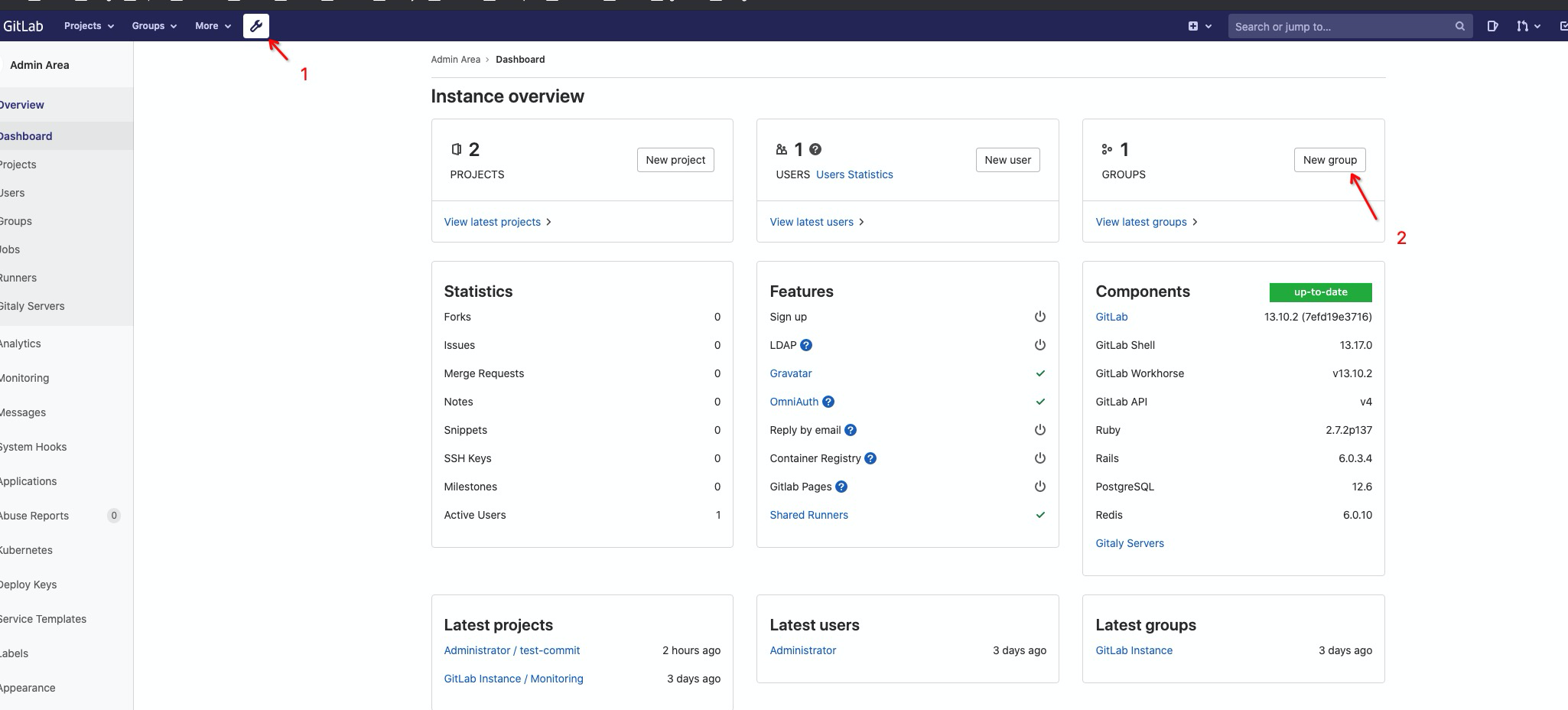Viewport: 1568px width, 710px height.
Task: Open the Users Statistics link
Action: [854, 174]
